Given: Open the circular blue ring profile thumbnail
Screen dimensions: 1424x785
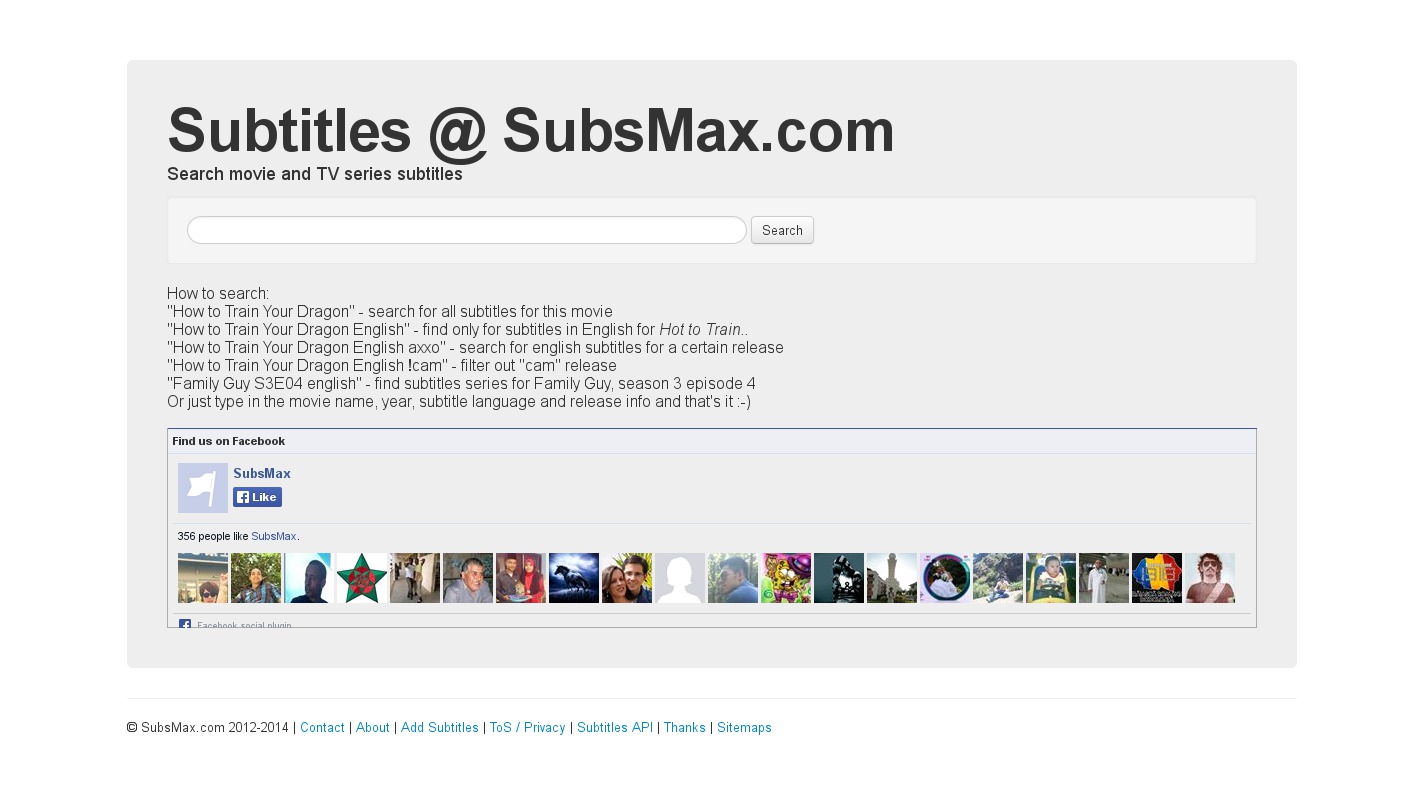Looking at the screenshot, I should [945, 578].
